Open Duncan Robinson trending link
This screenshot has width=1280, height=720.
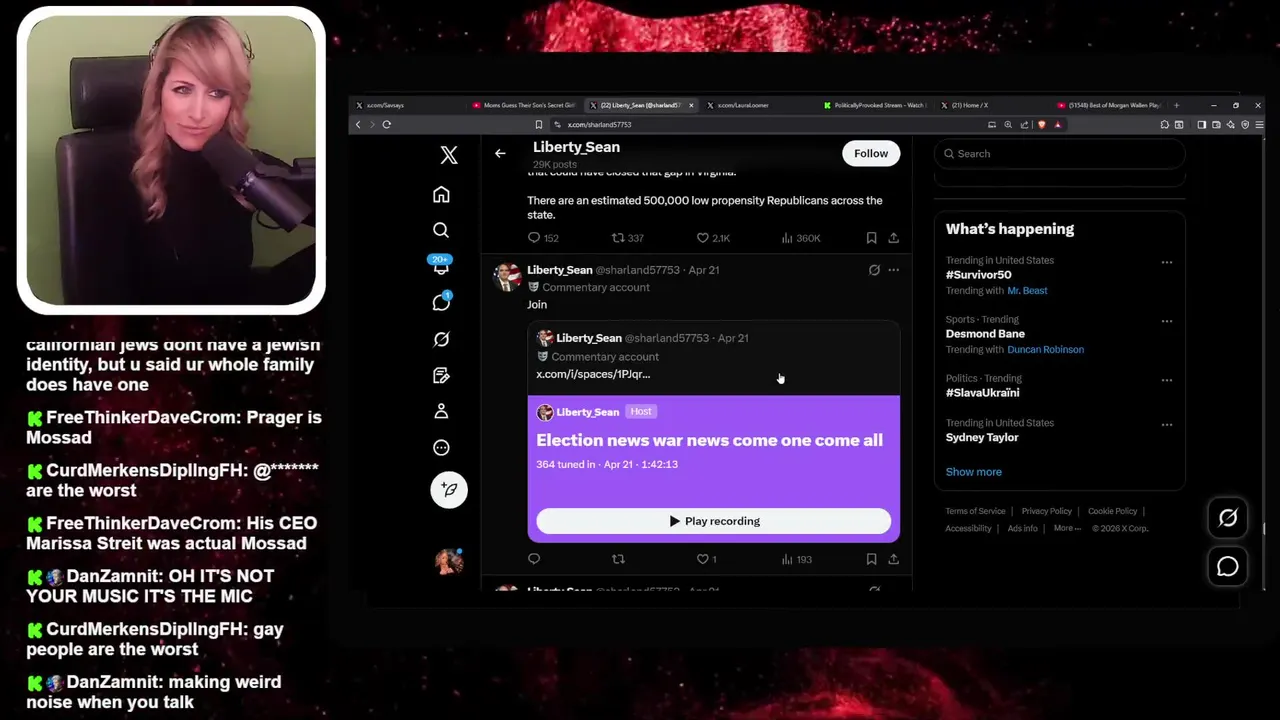click(1045, 350)
